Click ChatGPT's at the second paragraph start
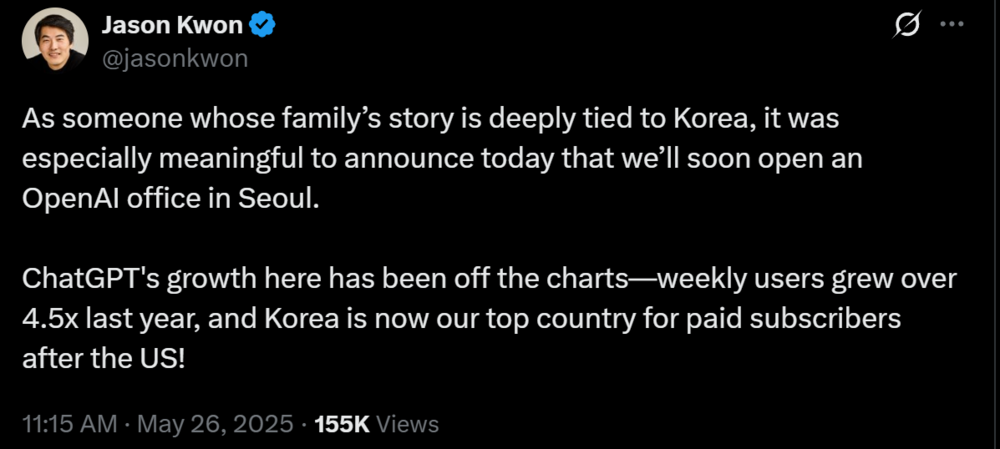The image size is (1000, 449). 93,278
